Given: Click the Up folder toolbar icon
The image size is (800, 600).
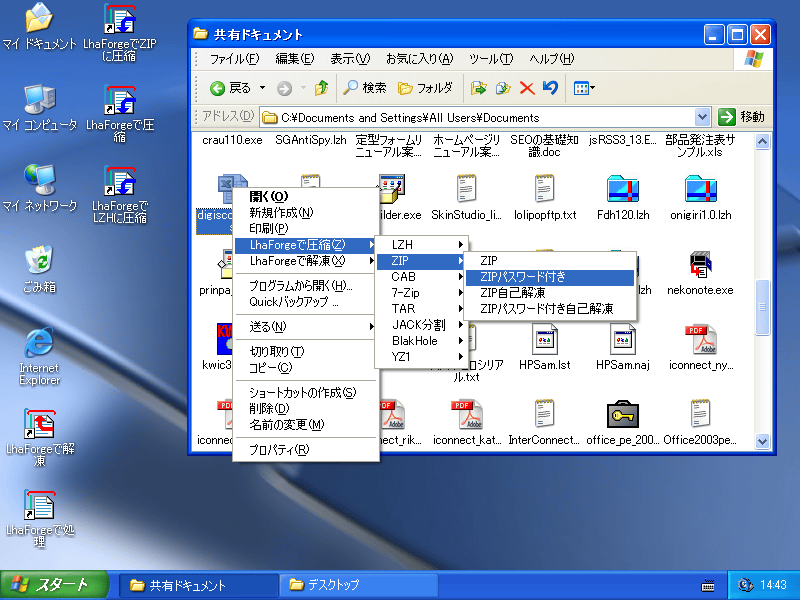Looking at the screenshot, I should (321, 88).
